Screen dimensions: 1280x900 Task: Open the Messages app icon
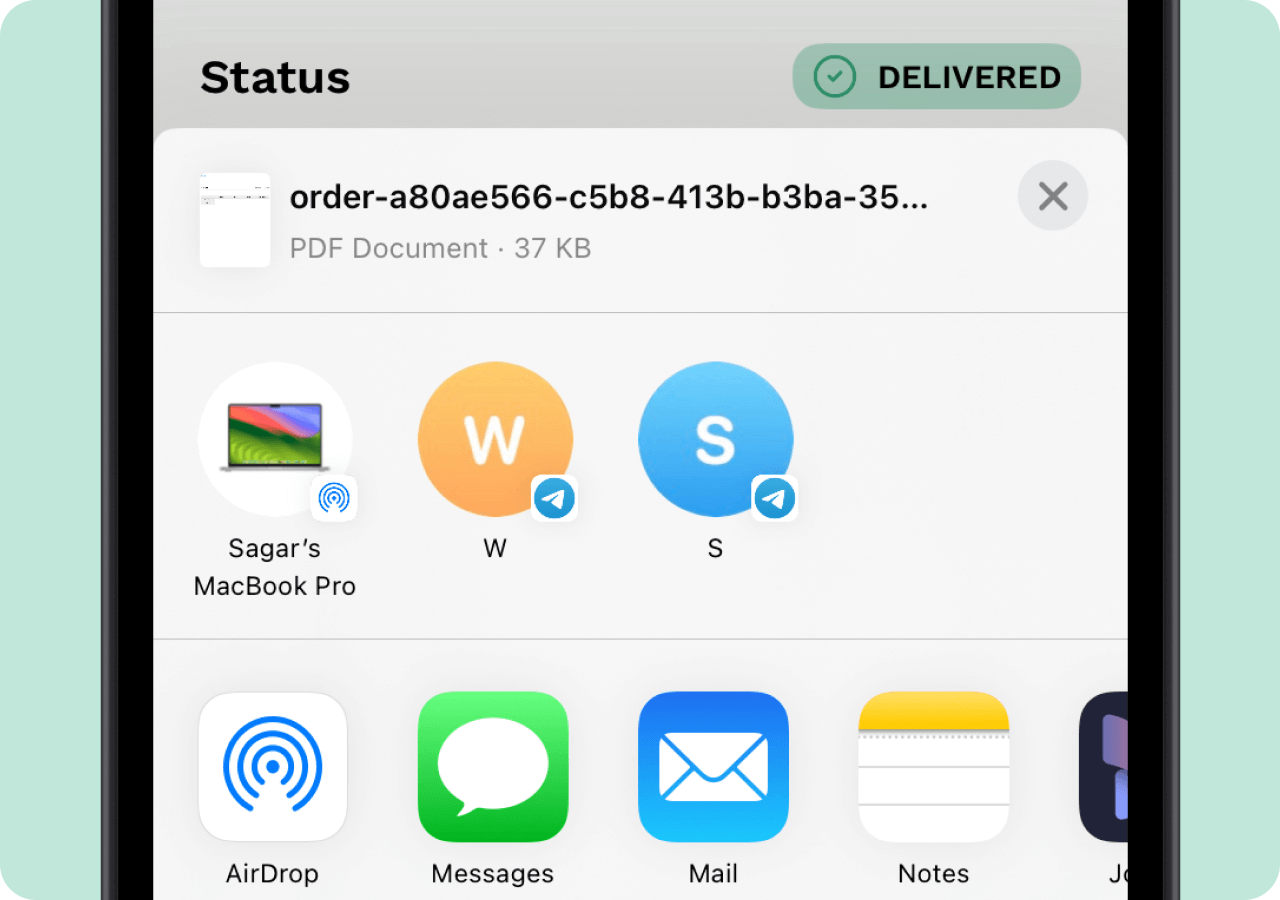pos(493,767)
